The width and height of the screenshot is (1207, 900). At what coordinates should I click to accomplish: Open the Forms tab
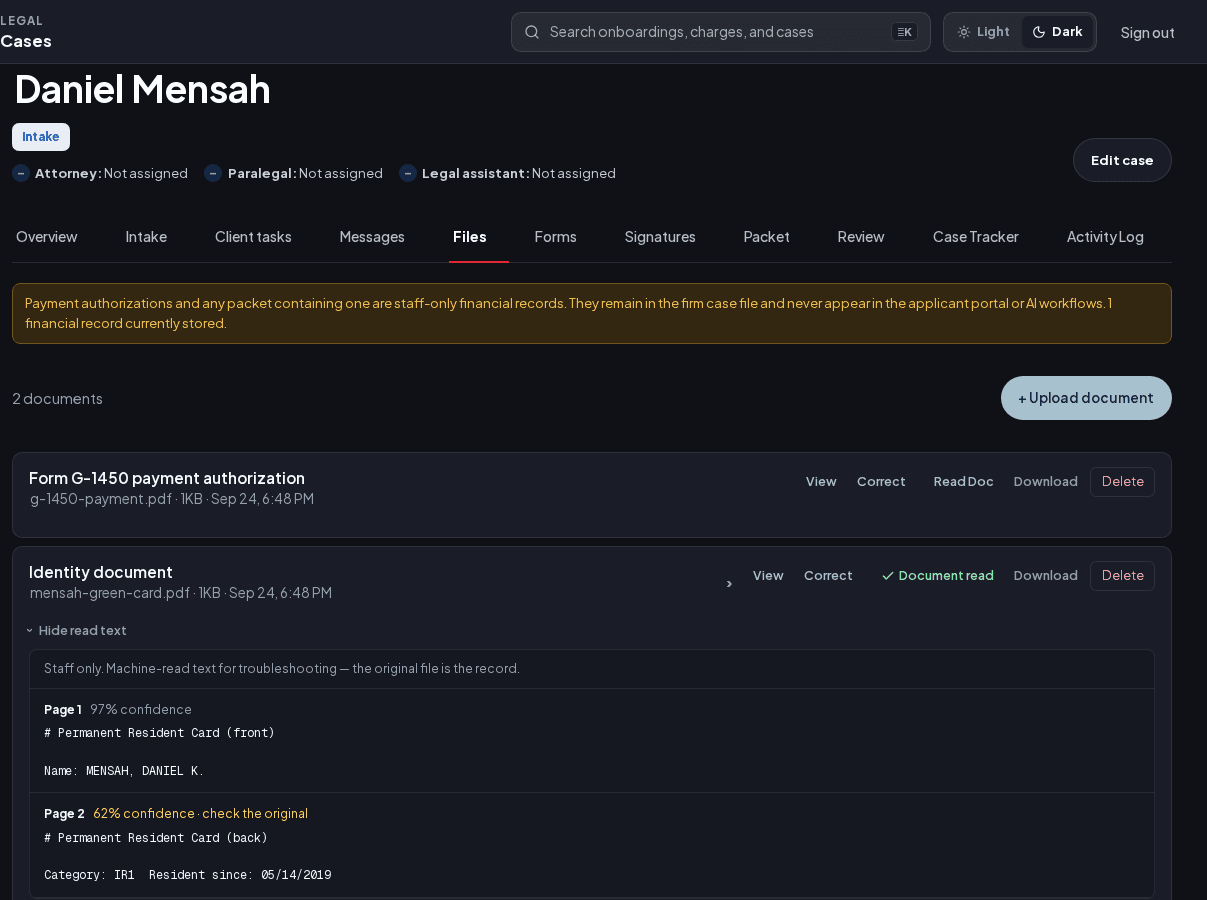(x=556, y=237)
